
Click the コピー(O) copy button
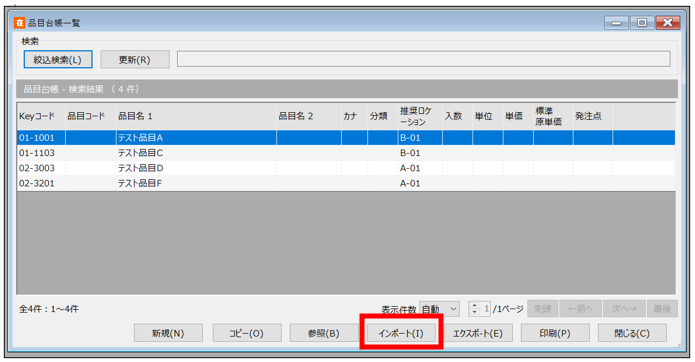[246, 333]
